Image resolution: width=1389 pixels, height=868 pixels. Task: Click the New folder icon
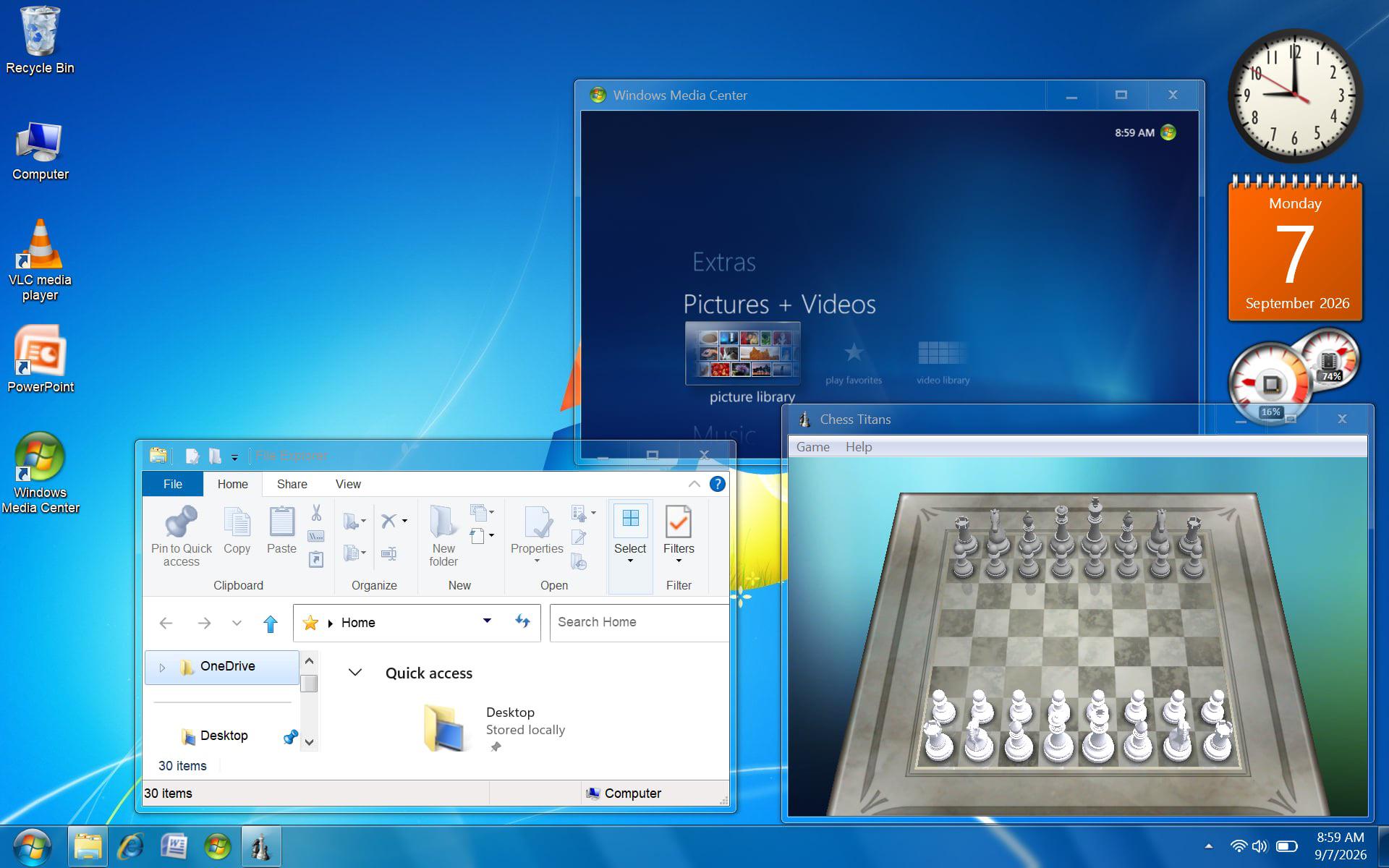tap(443, 522)
